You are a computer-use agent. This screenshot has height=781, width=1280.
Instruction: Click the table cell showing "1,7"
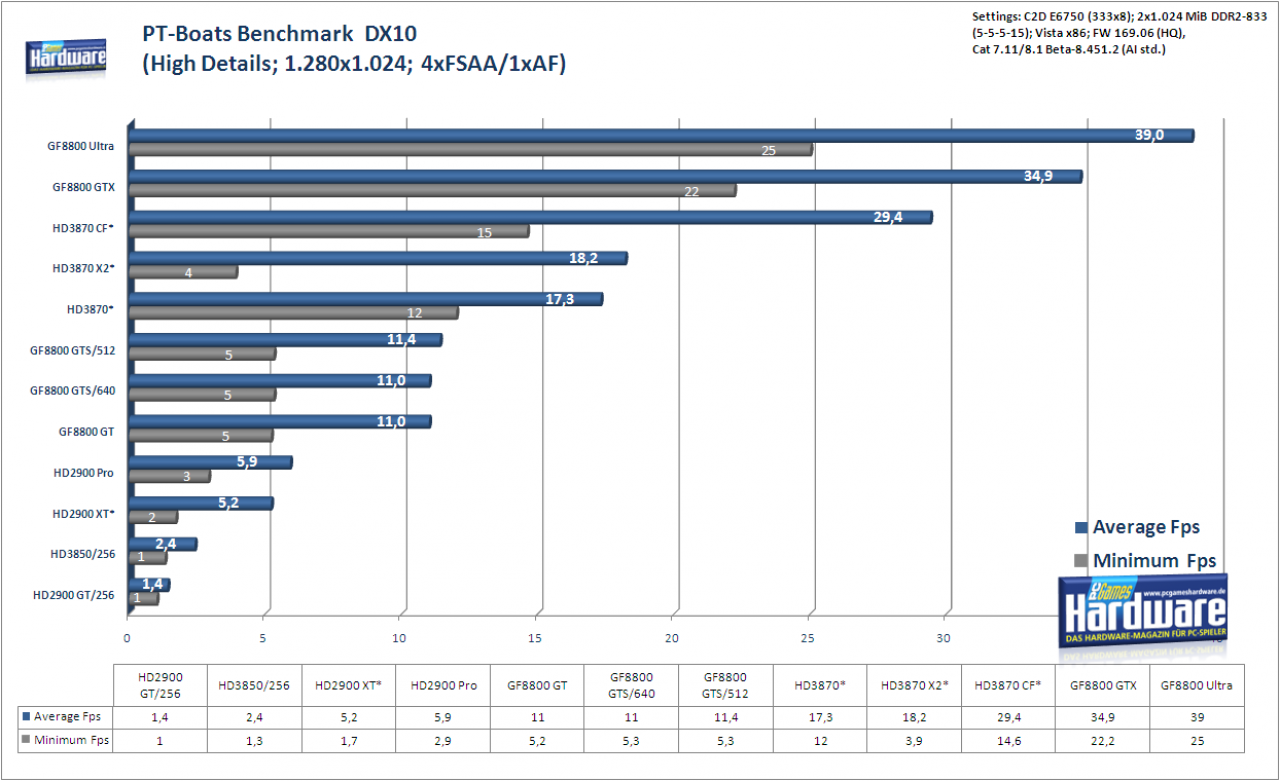[x=349, y=741]
